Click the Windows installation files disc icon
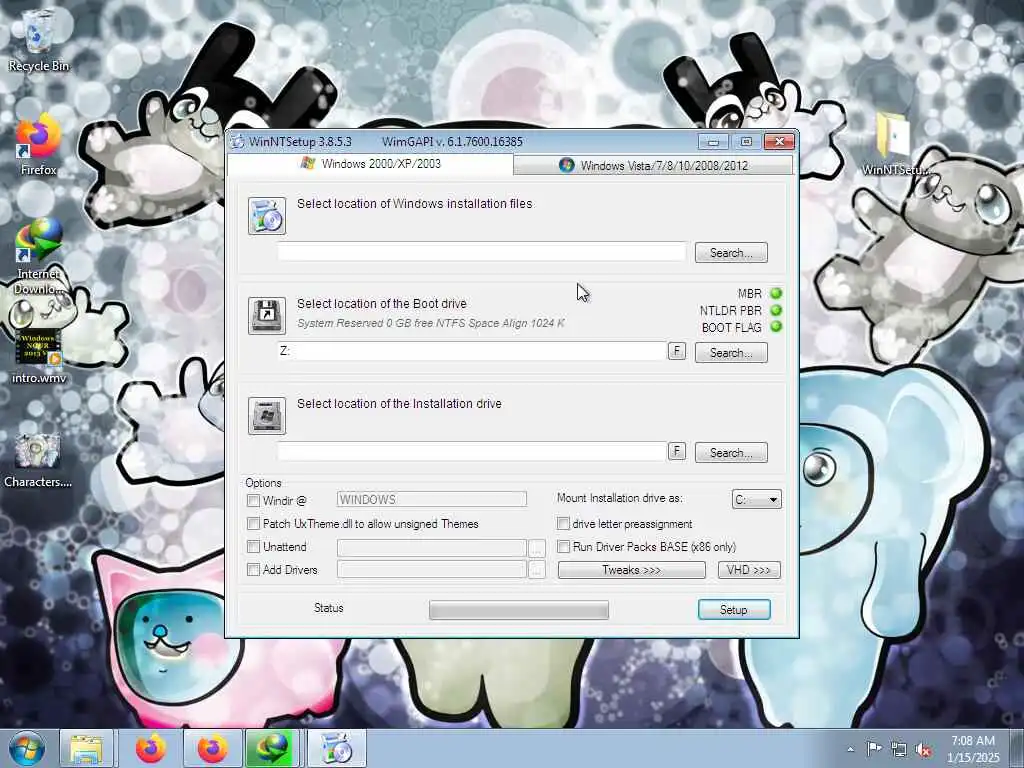Screen dimensions: 1024x768 tap(266, 216)
